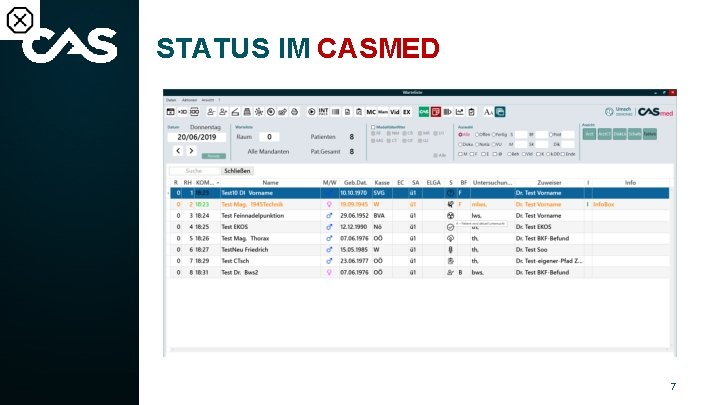
Task: Click the MC toolbar button
Action: (x=371, y=112)
